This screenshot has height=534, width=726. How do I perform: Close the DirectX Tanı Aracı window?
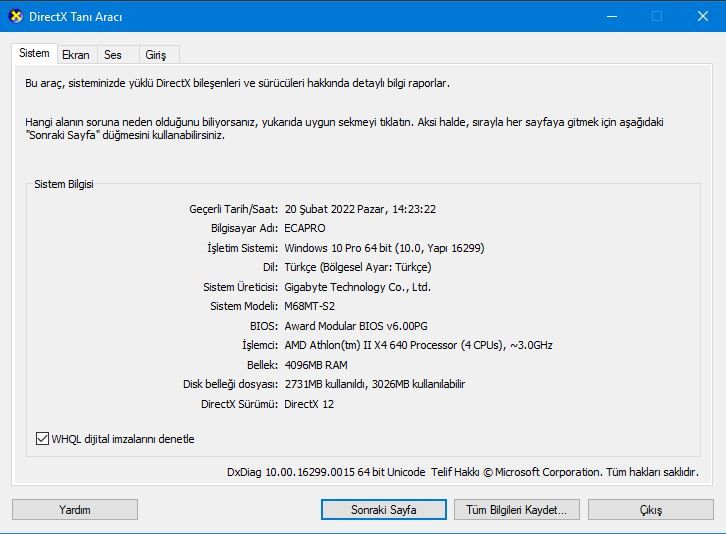(x=703, y=16)
